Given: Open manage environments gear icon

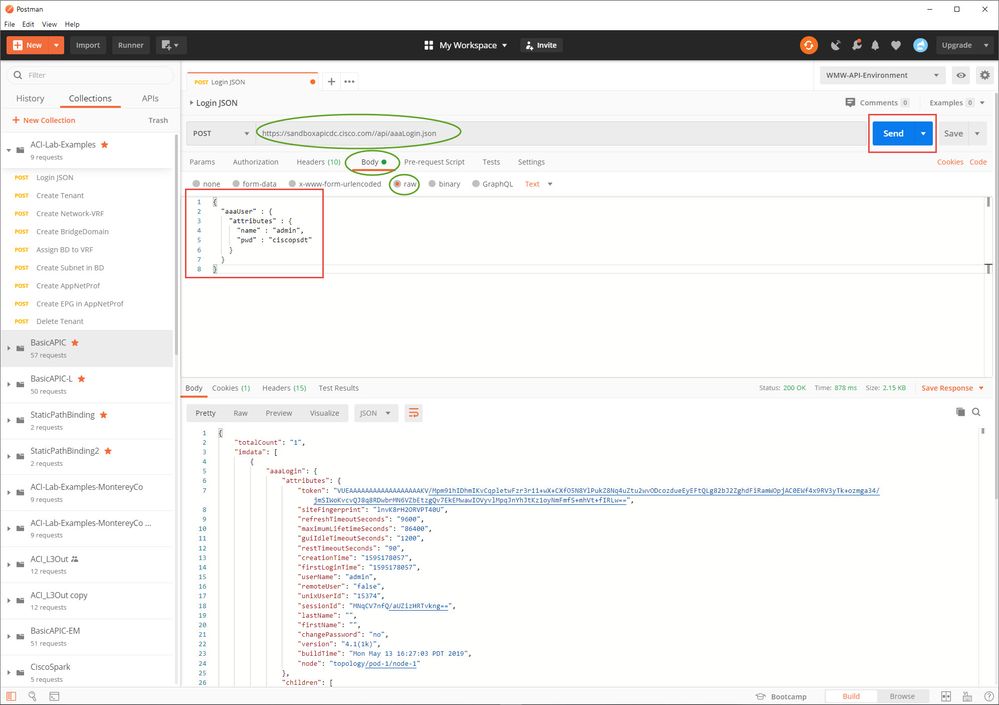Looking at the screenshot, I should [985, 75].
